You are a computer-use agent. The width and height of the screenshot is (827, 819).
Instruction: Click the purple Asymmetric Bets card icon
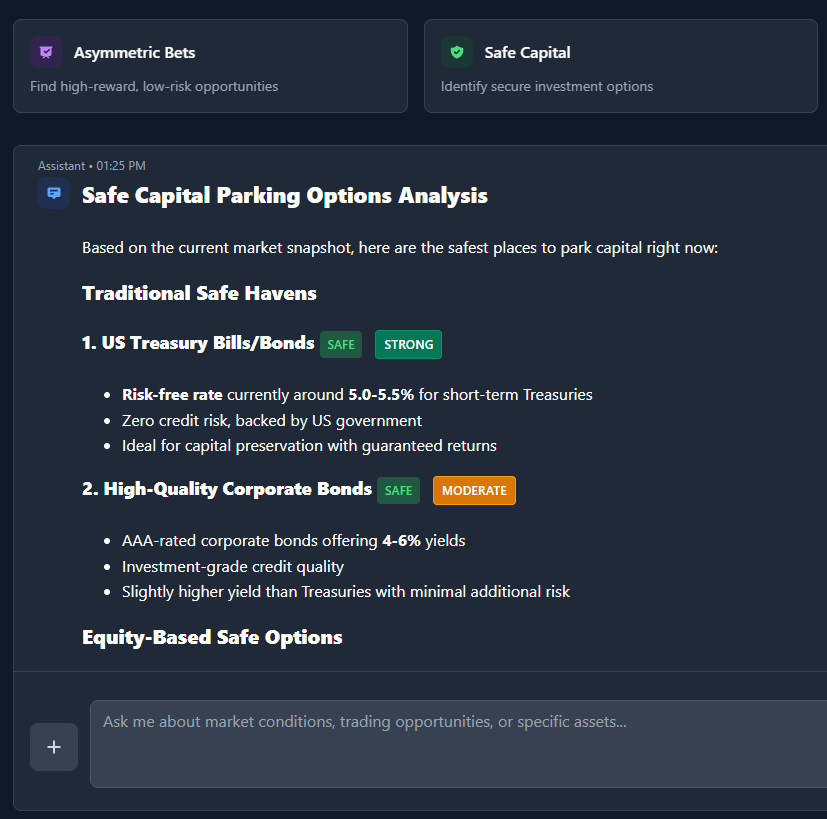click(45, 51)
